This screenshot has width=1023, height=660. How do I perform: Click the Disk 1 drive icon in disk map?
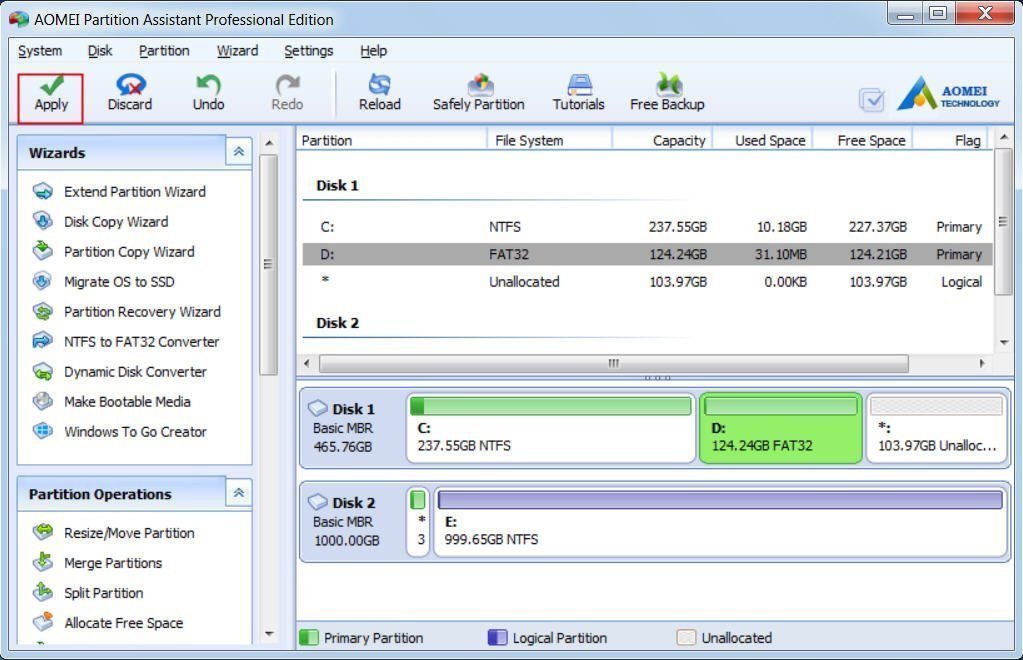pos(317,408)
